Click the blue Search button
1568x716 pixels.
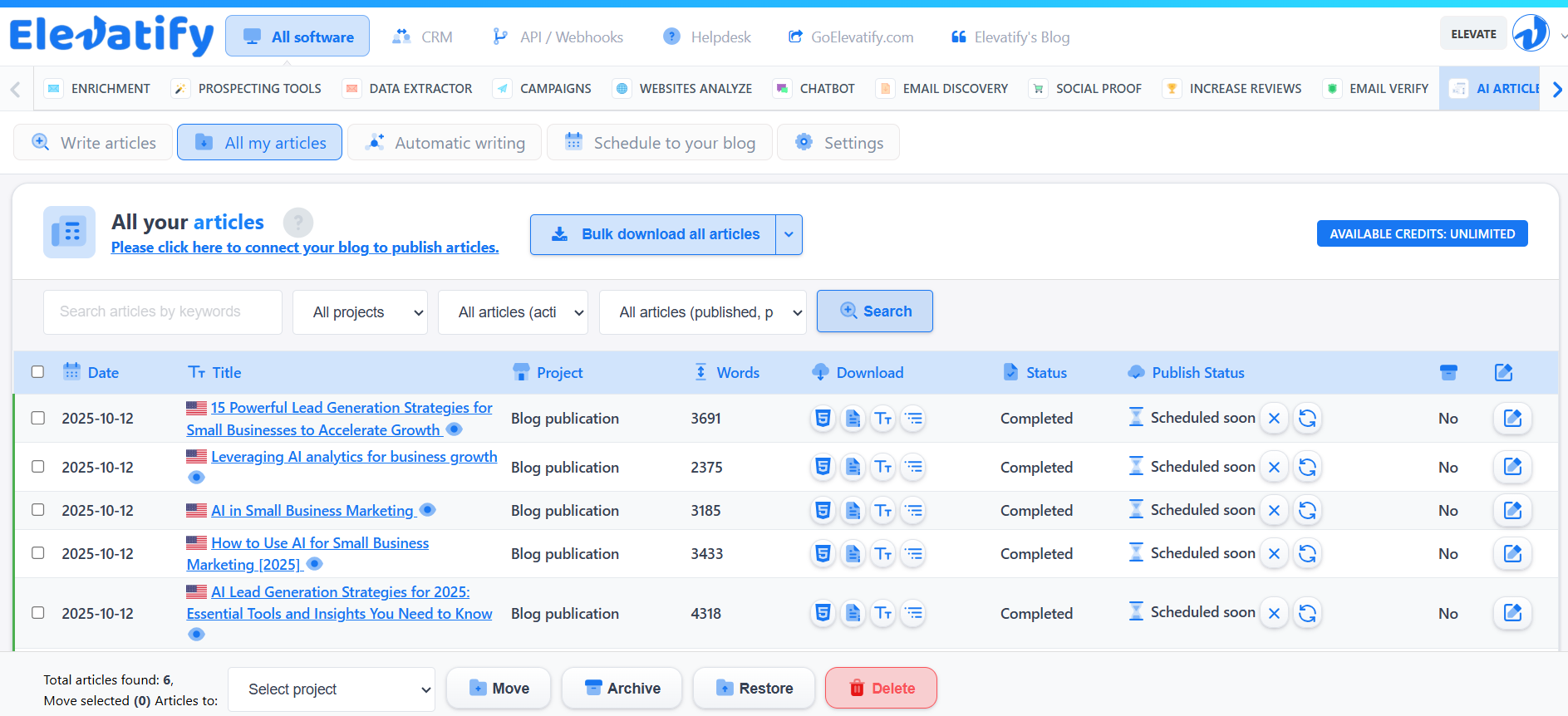(x=875, y=311)
